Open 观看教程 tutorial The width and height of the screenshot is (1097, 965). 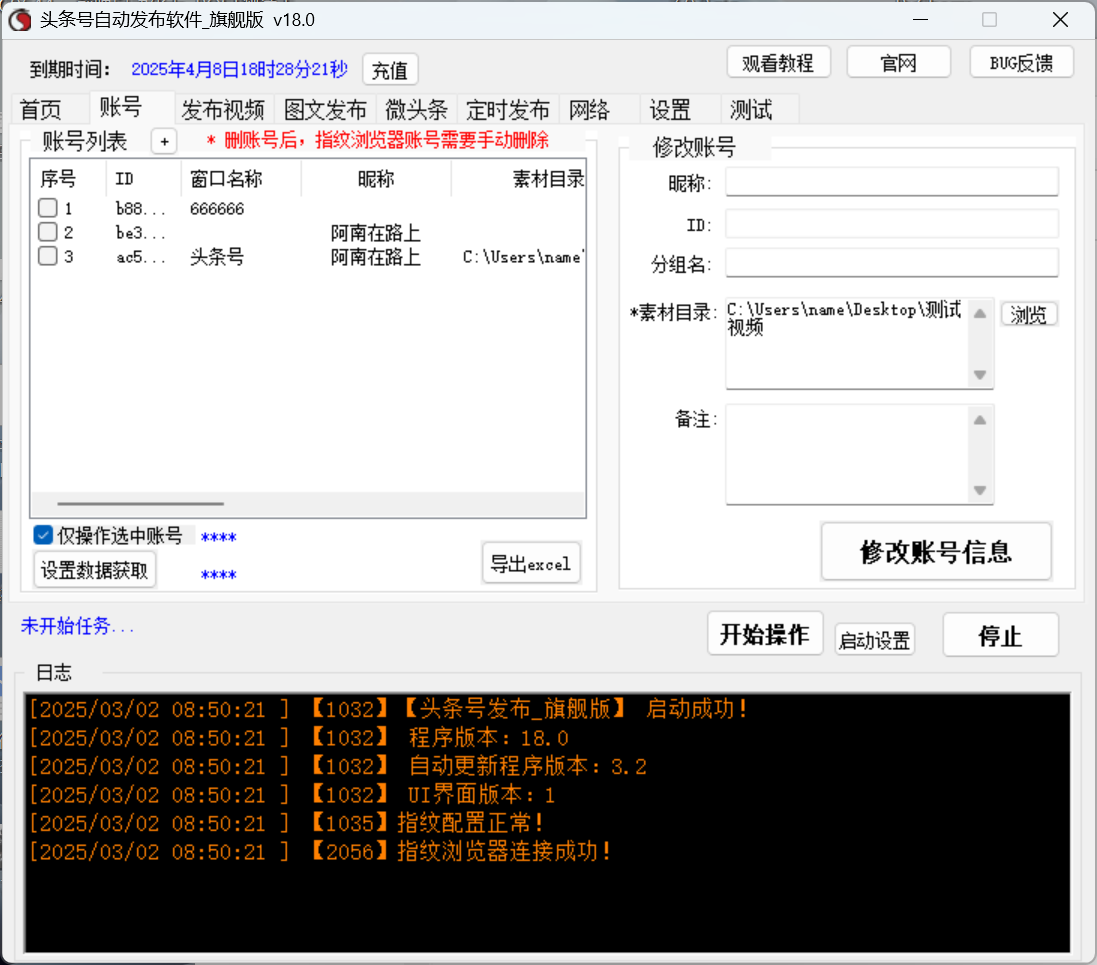coord(778,63)
